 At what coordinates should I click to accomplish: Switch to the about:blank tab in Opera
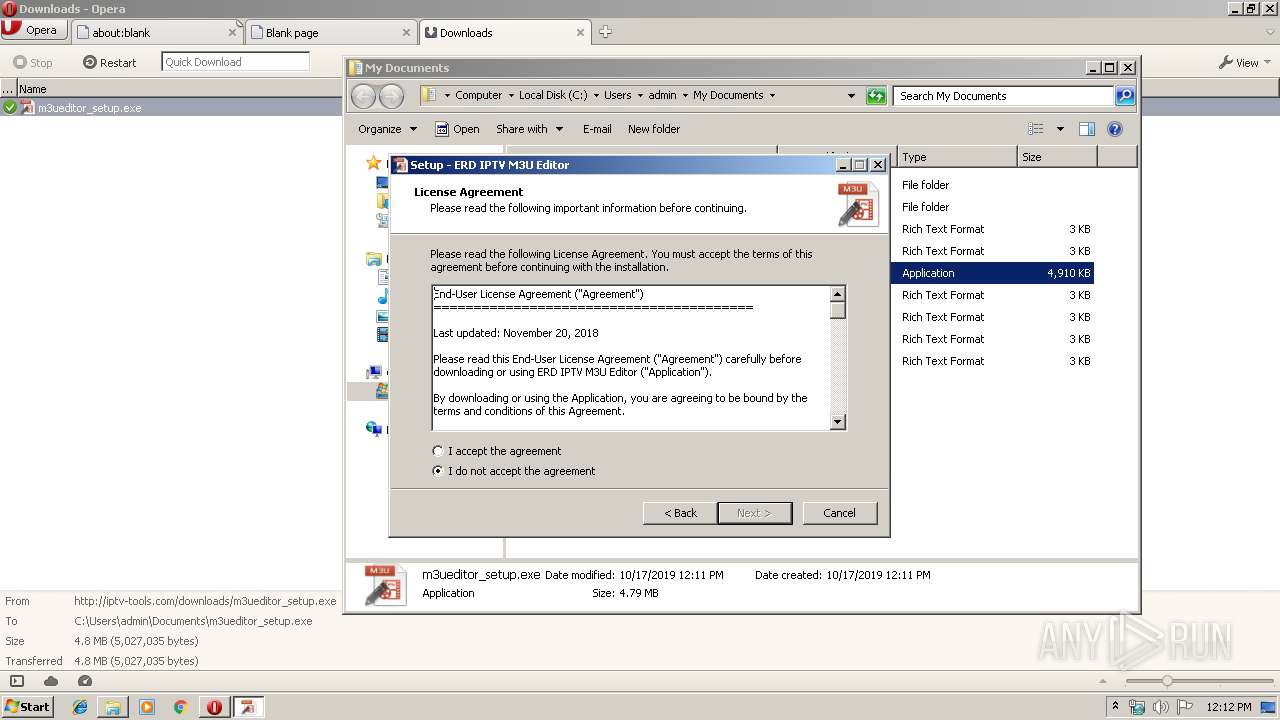[157, 32]
